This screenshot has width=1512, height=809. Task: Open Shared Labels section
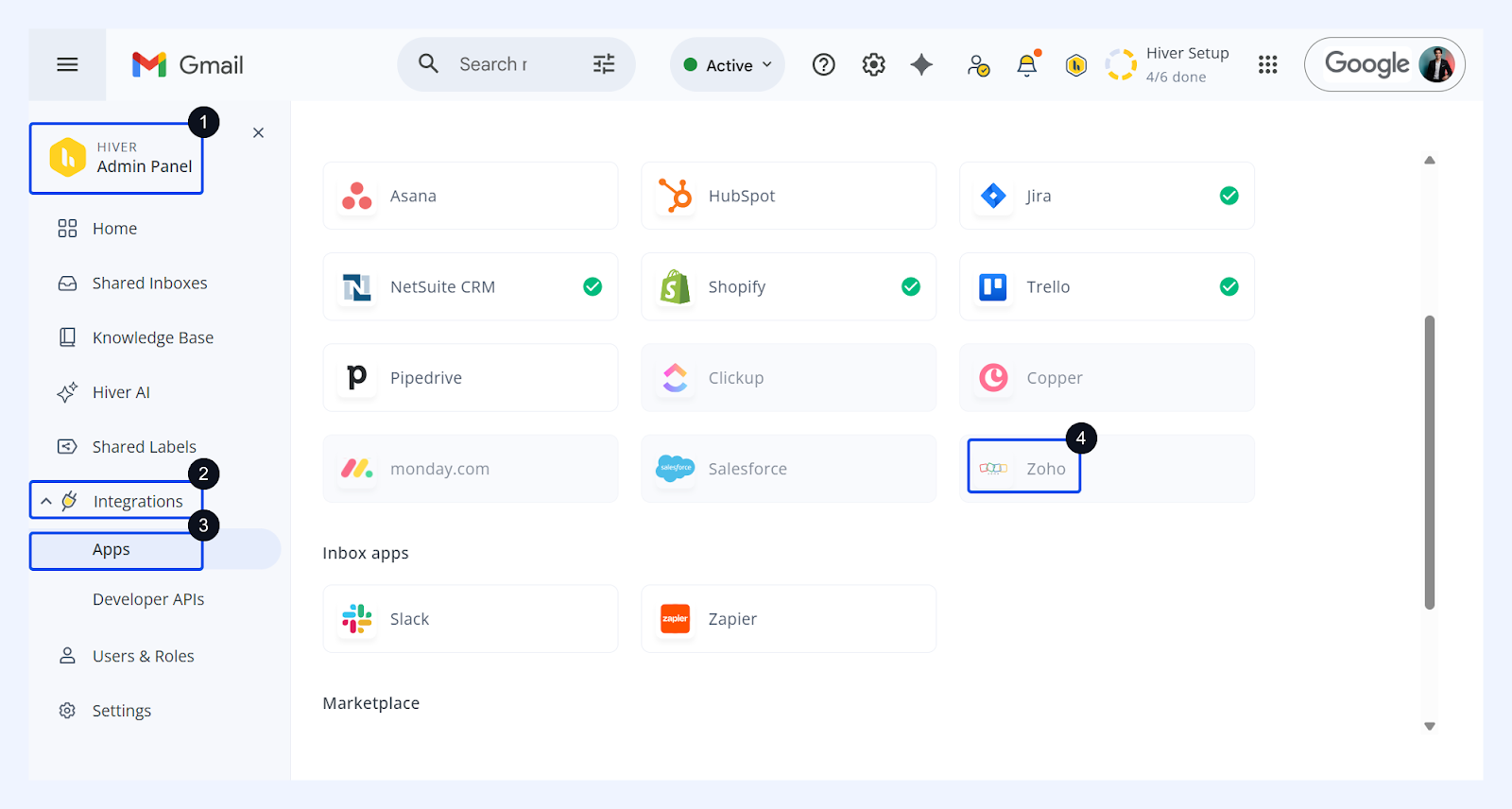tap(127, 447)
